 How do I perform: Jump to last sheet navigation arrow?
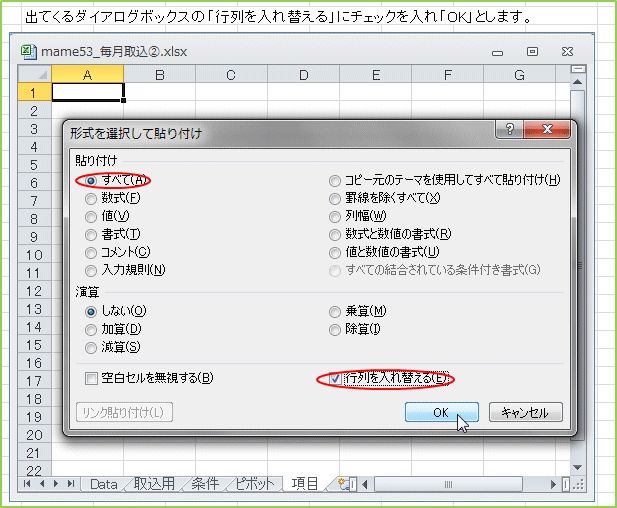pos(71,484)
